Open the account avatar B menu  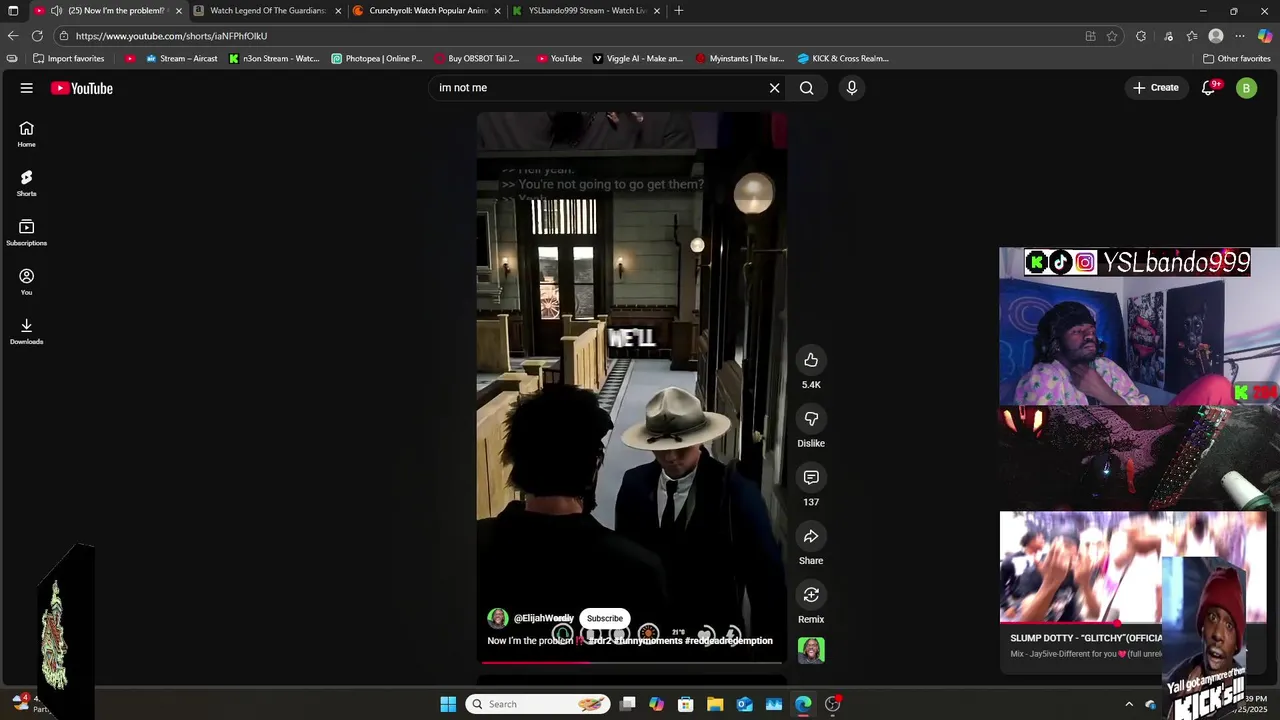pyautogui.click(x=1246, y=88)
